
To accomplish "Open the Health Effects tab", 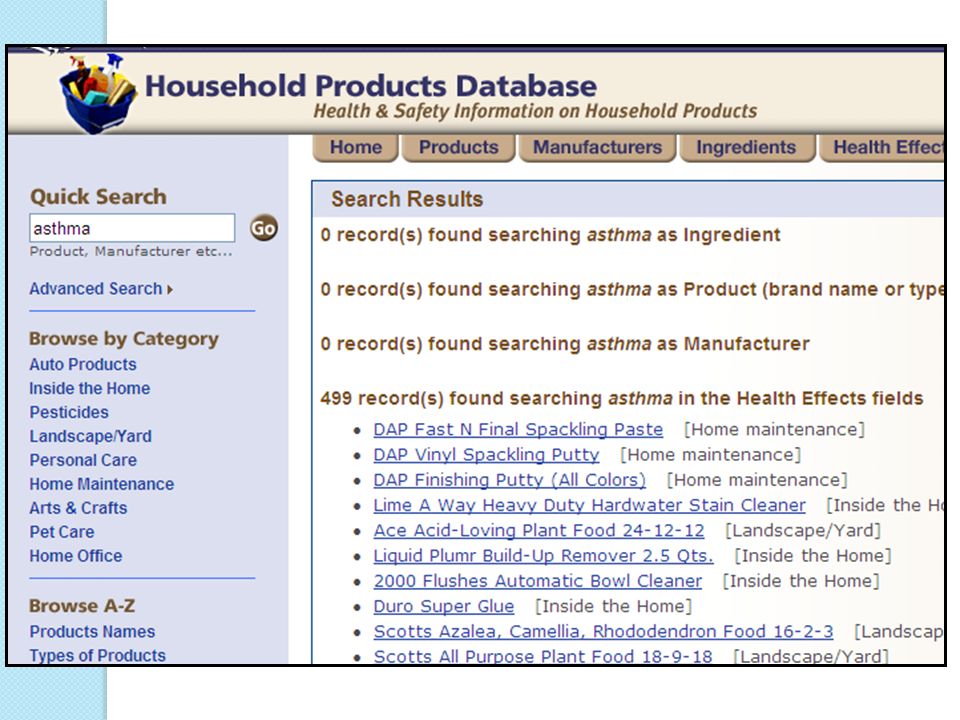I will 882,148.
